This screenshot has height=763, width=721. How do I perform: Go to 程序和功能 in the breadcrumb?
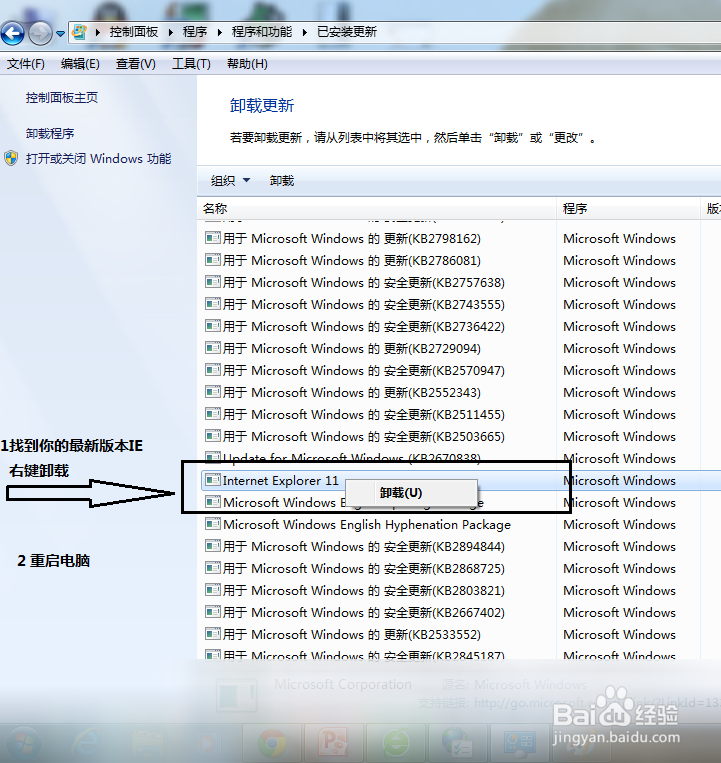(x=262, y=32)
